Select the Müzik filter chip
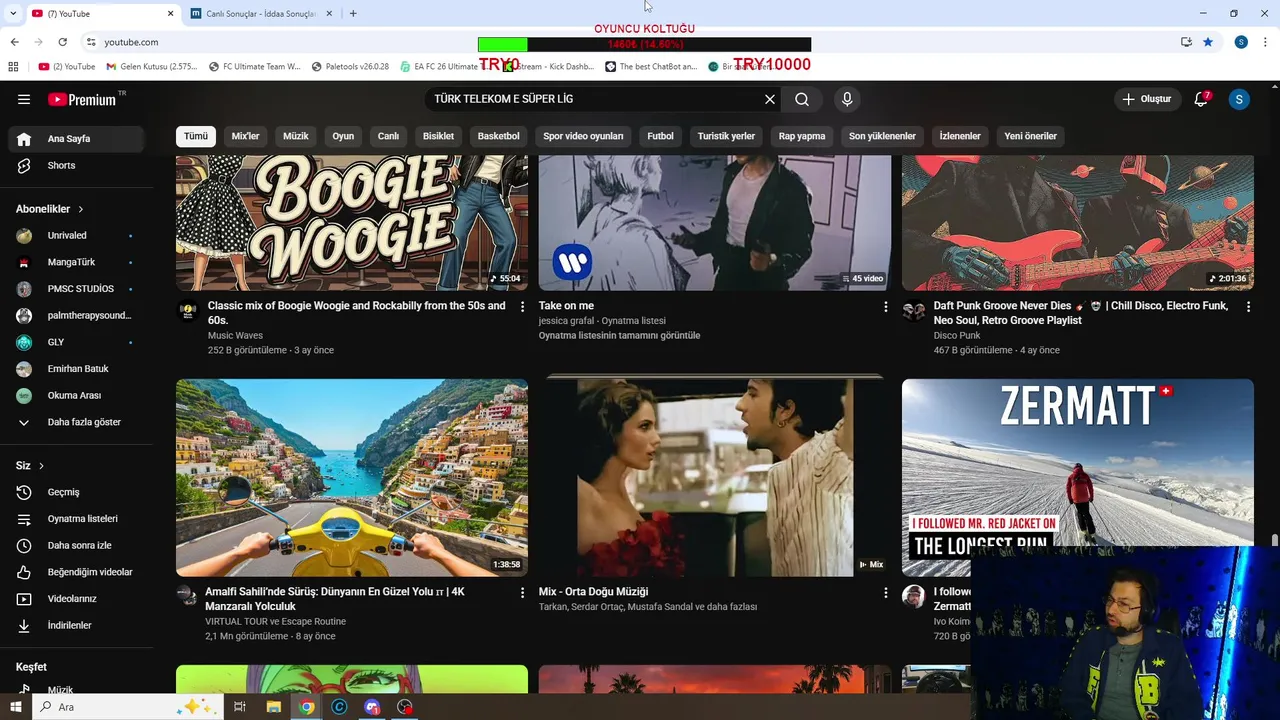1280x720 pixels. coord(296,136)
